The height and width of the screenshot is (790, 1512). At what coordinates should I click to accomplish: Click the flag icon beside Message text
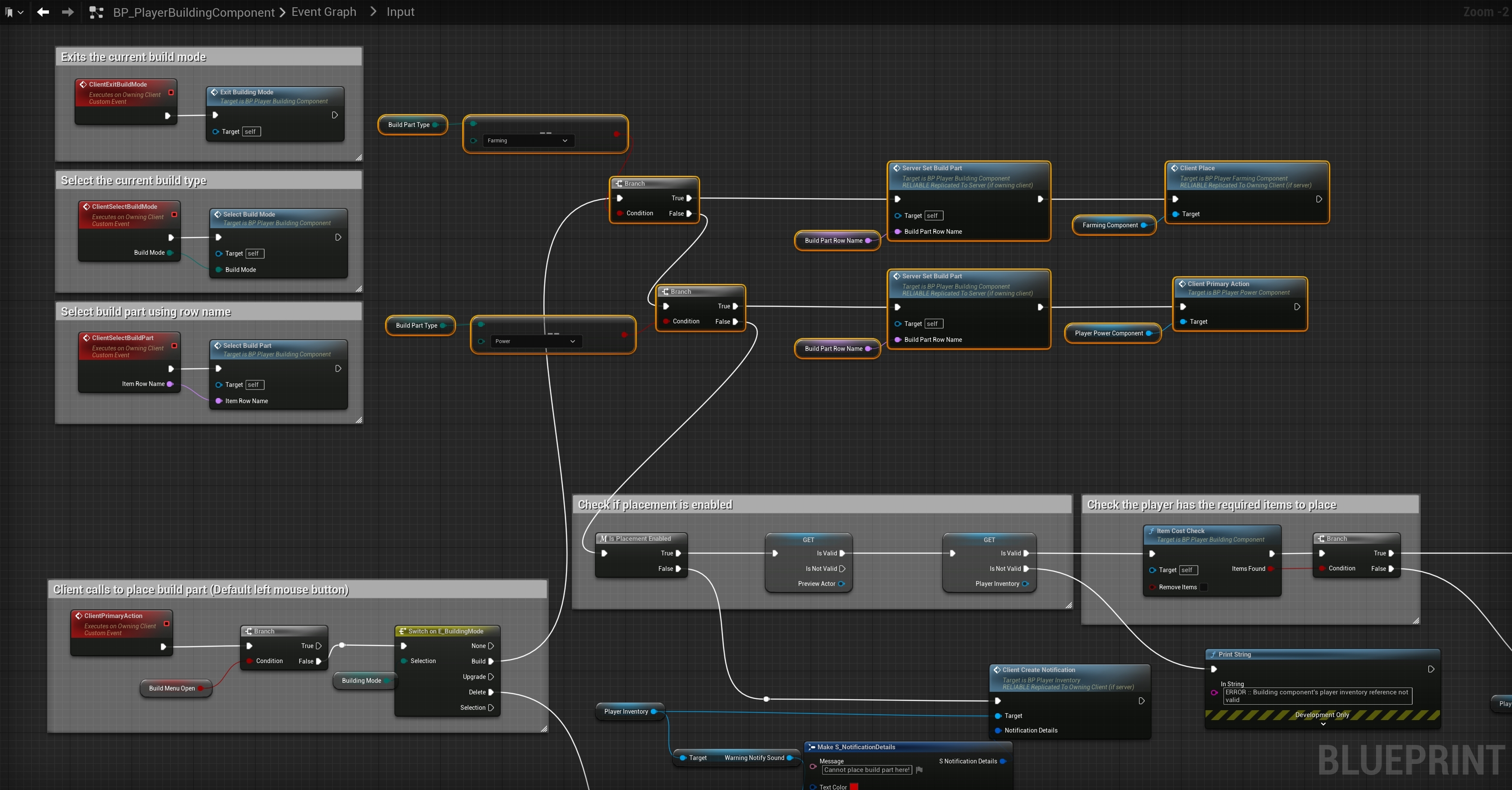919,769
